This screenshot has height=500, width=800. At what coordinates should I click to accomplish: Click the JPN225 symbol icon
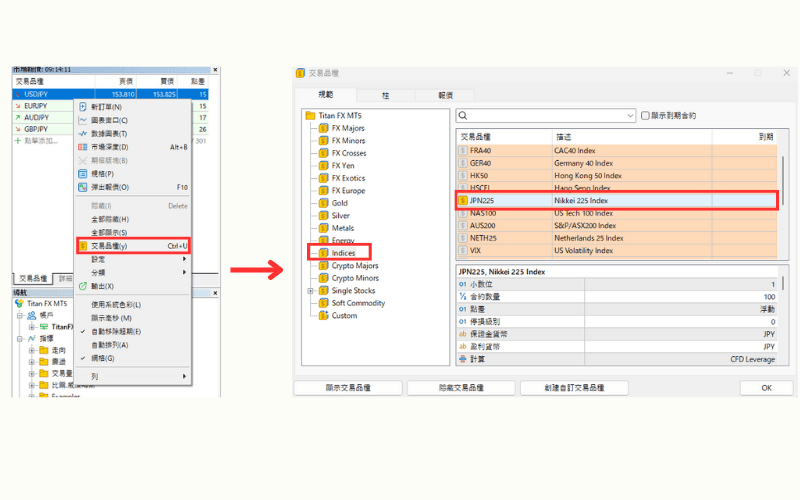463,200
